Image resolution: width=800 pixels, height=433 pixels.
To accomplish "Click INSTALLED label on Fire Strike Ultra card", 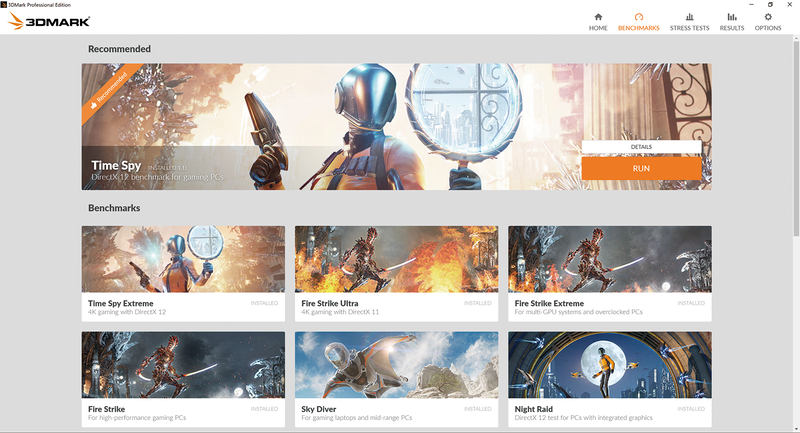I will coord(478,303).
